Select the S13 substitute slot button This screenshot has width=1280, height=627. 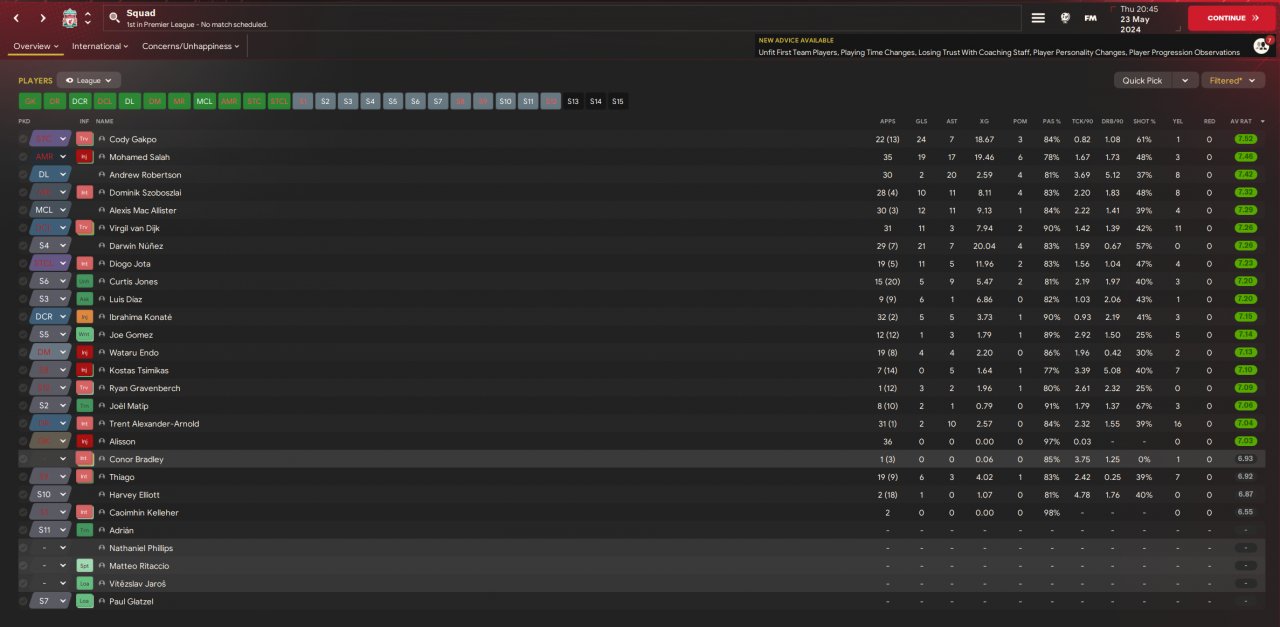click(573, 101)
